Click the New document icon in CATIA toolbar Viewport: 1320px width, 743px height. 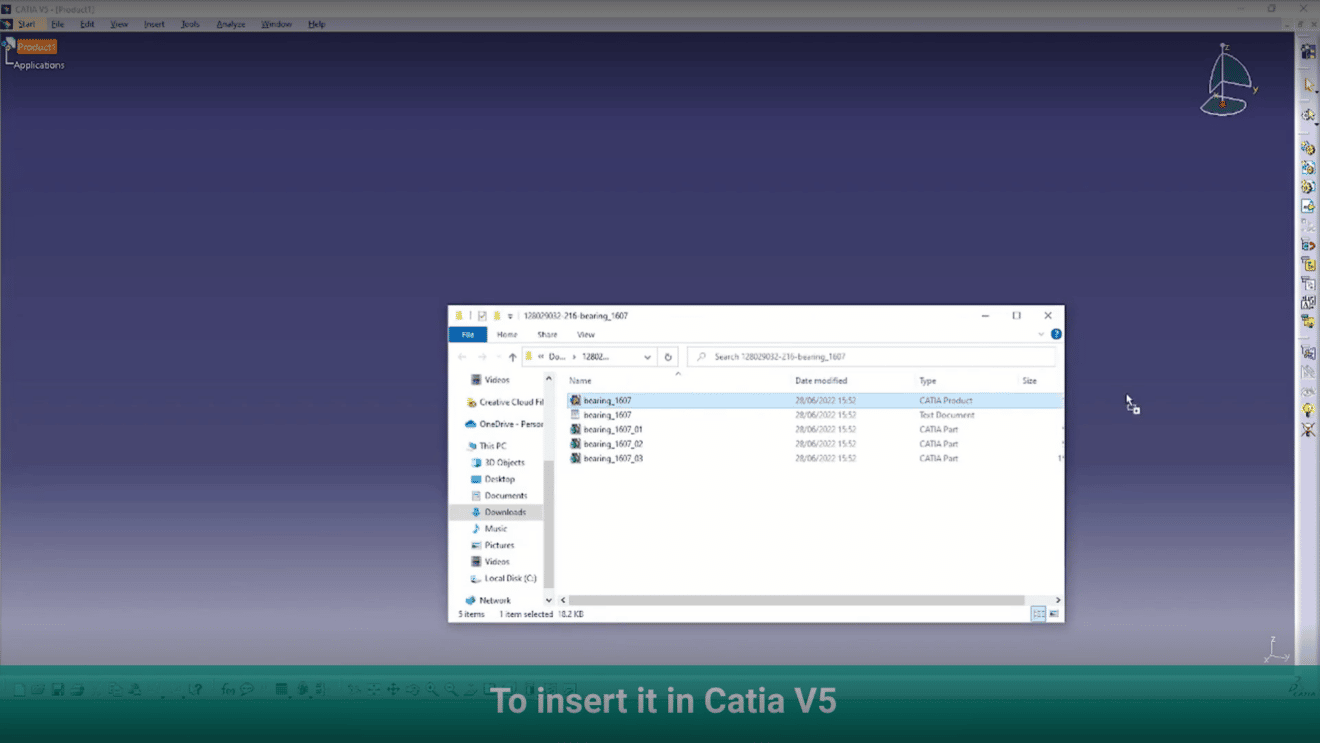pyautogui.click(x=18, y=689)
